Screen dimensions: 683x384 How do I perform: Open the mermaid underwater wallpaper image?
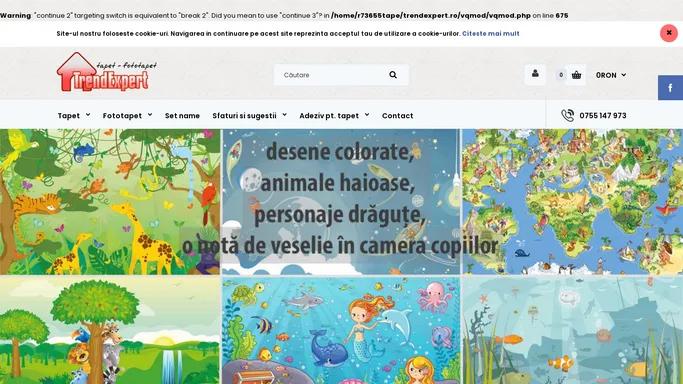[341, 330]
